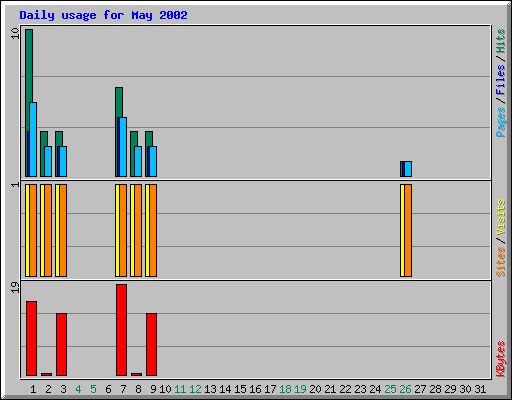Click the green weekend day label '26'
The width and height of the screenshot is (512, 400).
(x=405, y=389)
